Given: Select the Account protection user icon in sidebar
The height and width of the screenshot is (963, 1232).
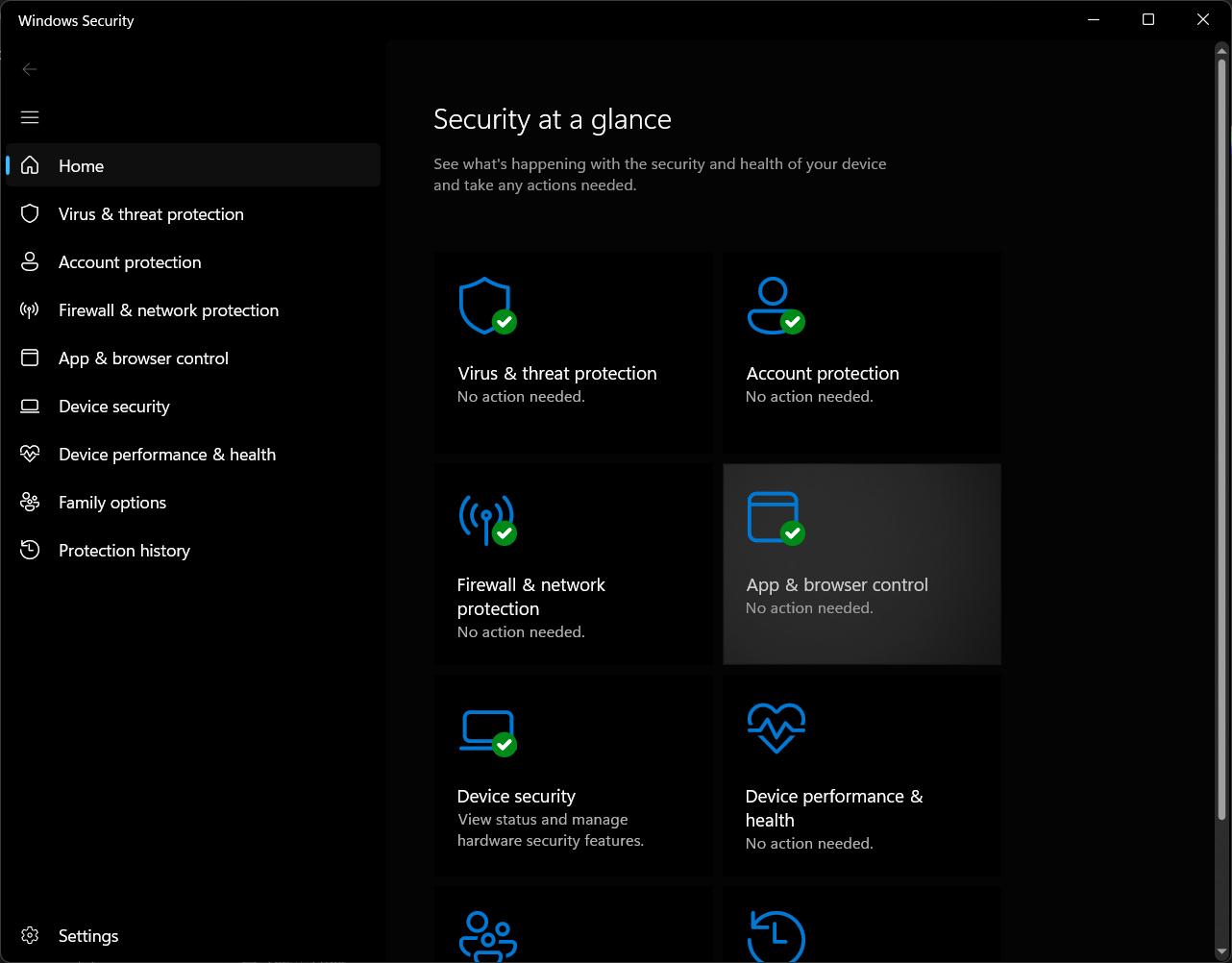Looking at the screenshot, I should click(30, 261).
